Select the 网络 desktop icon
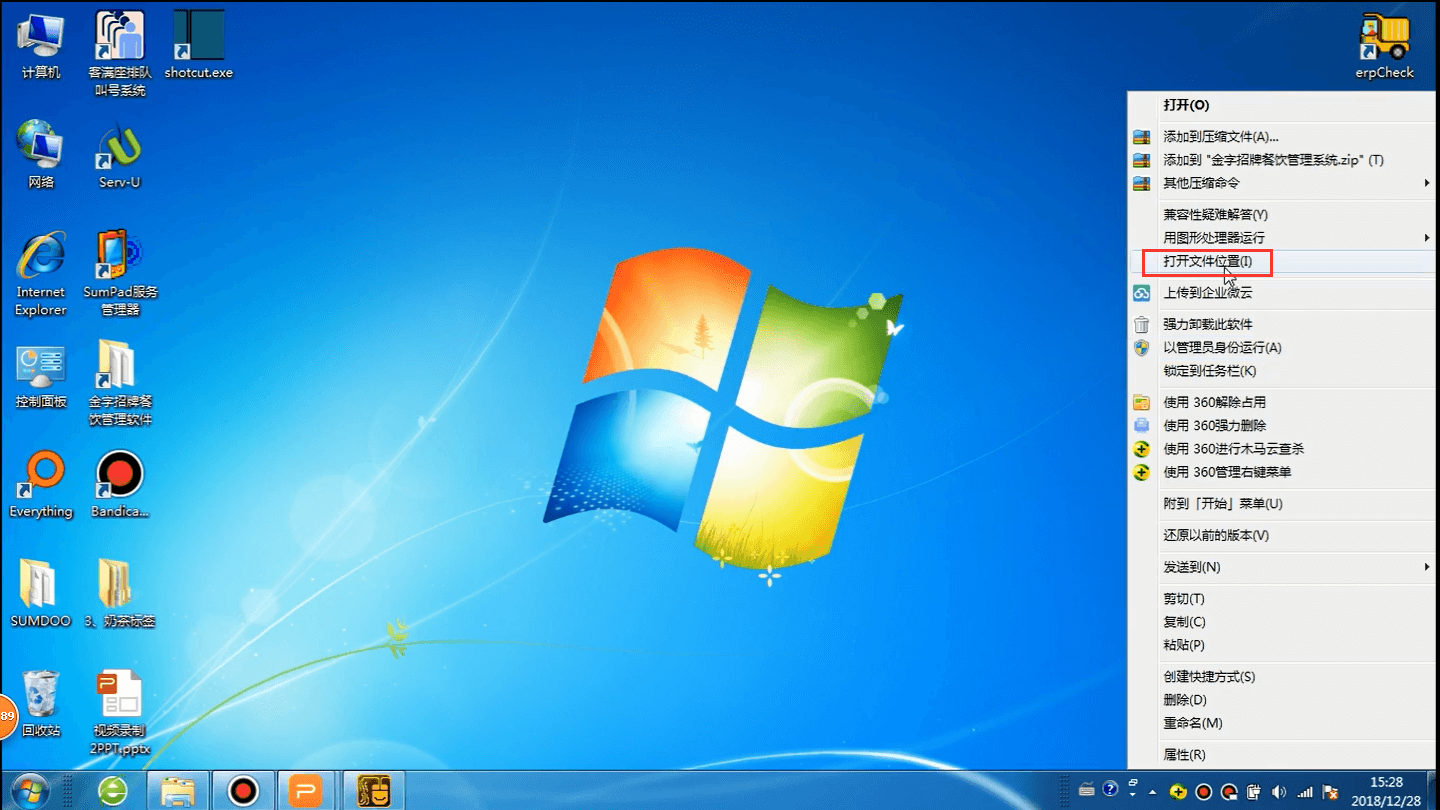The image size is (1440, 810). (x=41, y=155)
